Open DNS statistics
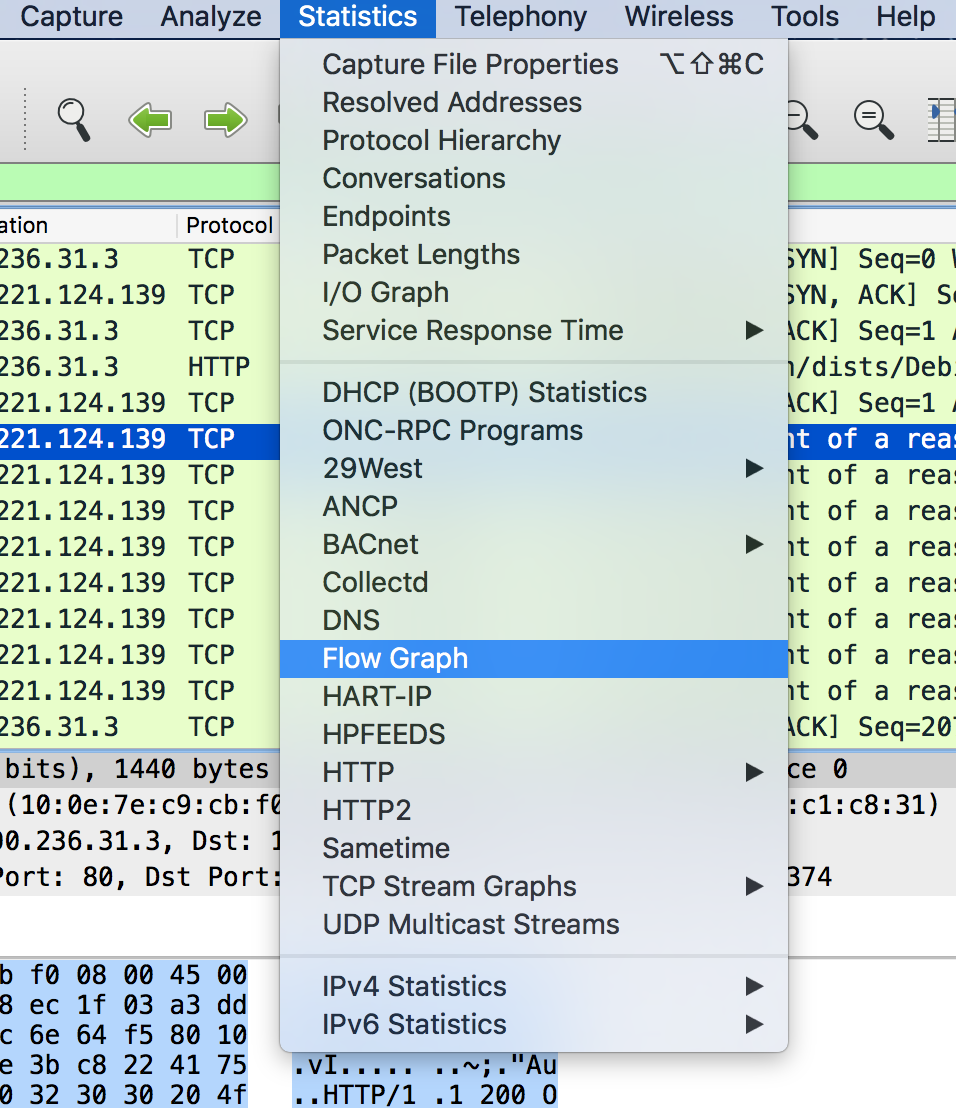 tap(534, 621)
